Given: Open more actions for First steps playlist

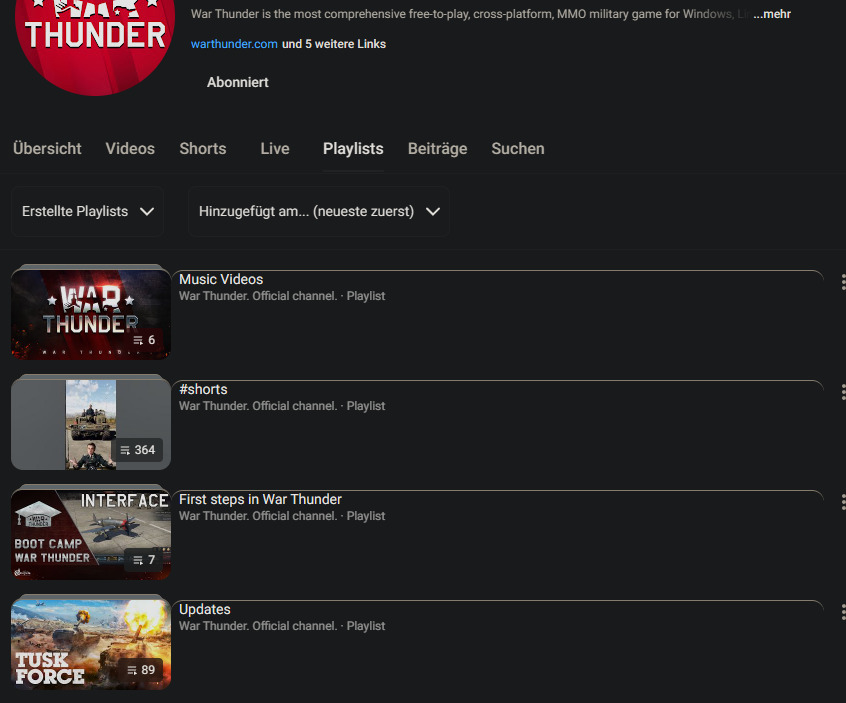Looking at the screenshot, I should [842, 502].
